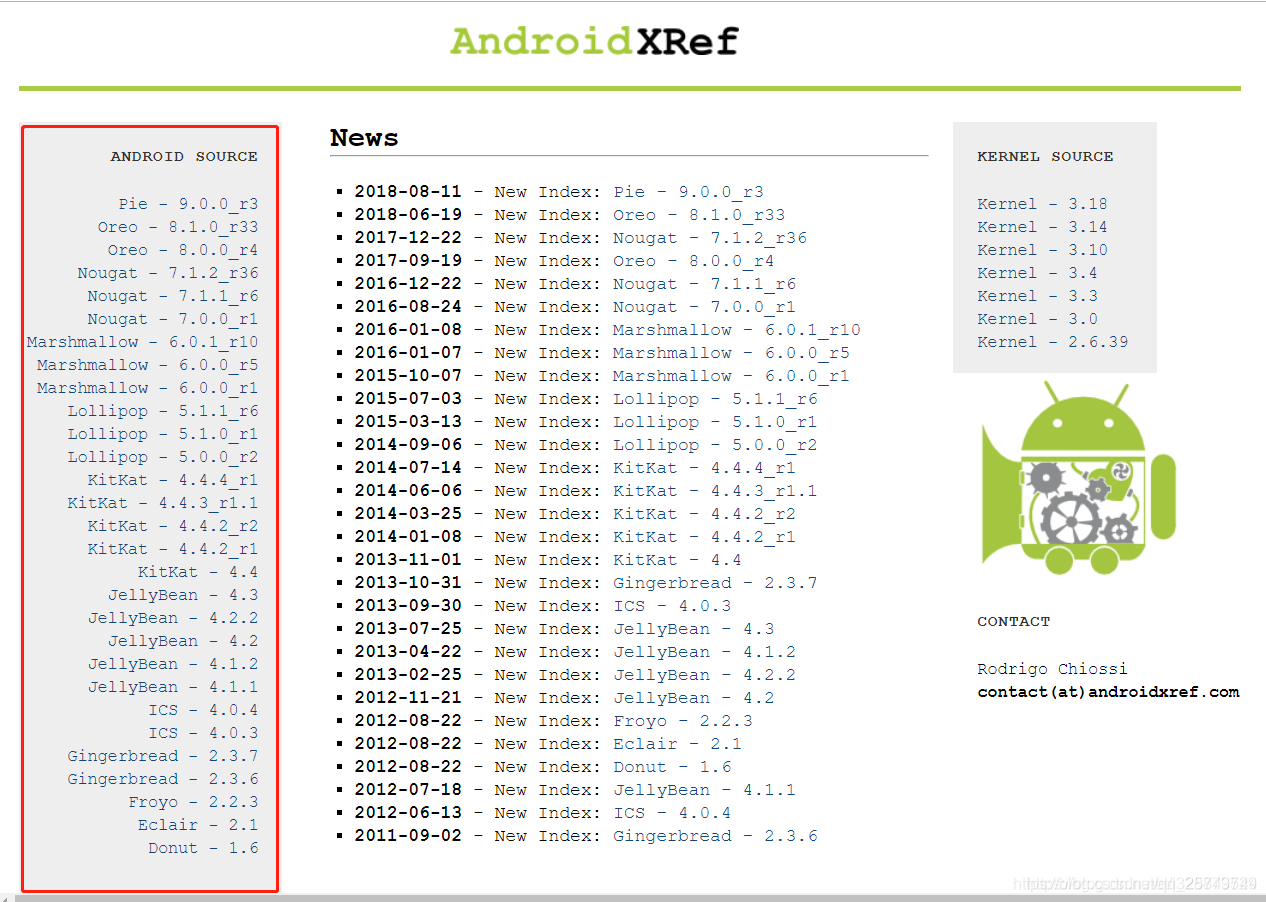Open Oreo - 8.1.0_r33 in Android Source sidebar

[x=178, y=227]
